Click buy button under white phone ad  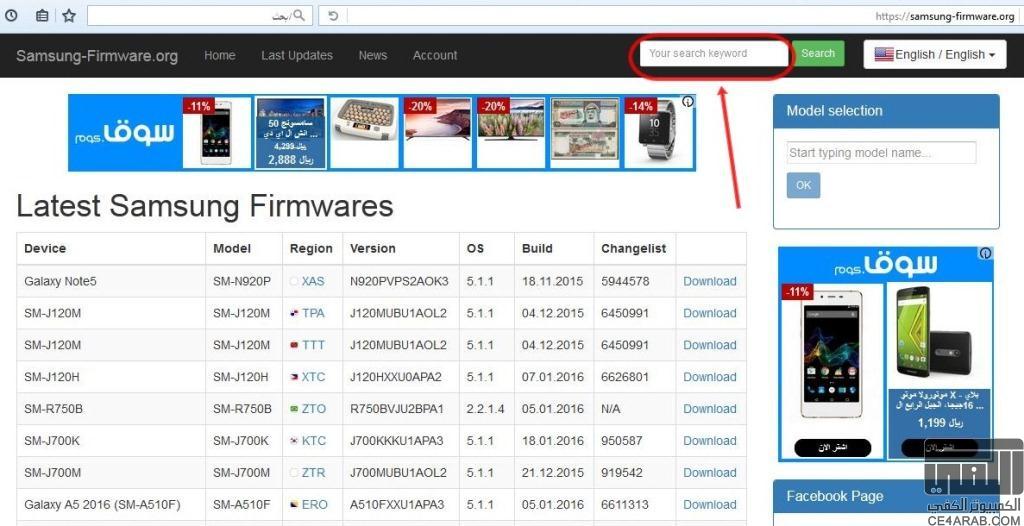coord(833,448)
